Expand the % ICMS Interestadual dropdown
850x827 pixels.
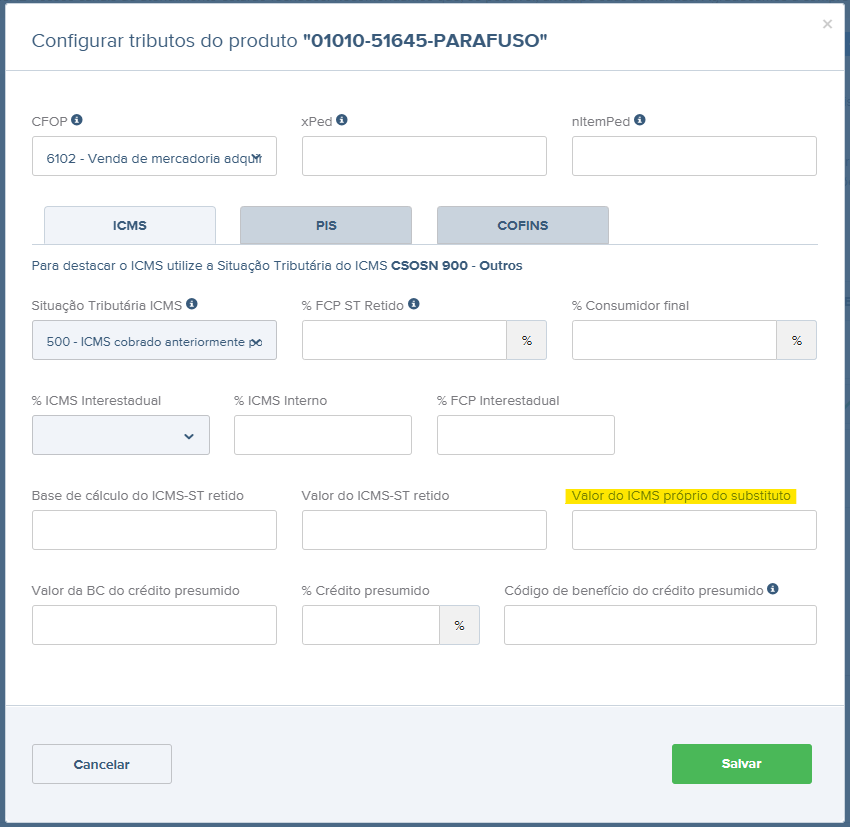[121, 435]
